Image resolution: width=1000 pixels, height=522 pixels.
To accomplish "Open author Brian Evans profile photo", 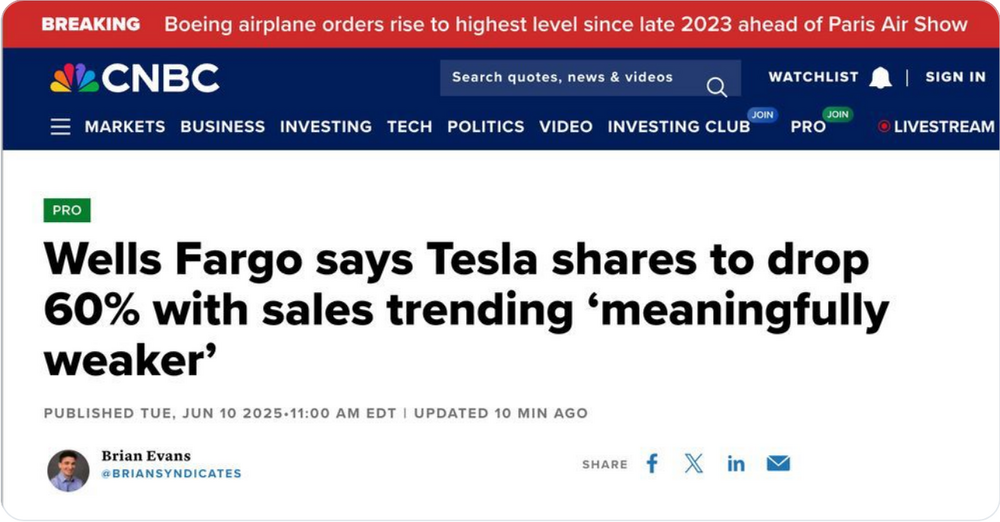I will click(x=68, y=470).
